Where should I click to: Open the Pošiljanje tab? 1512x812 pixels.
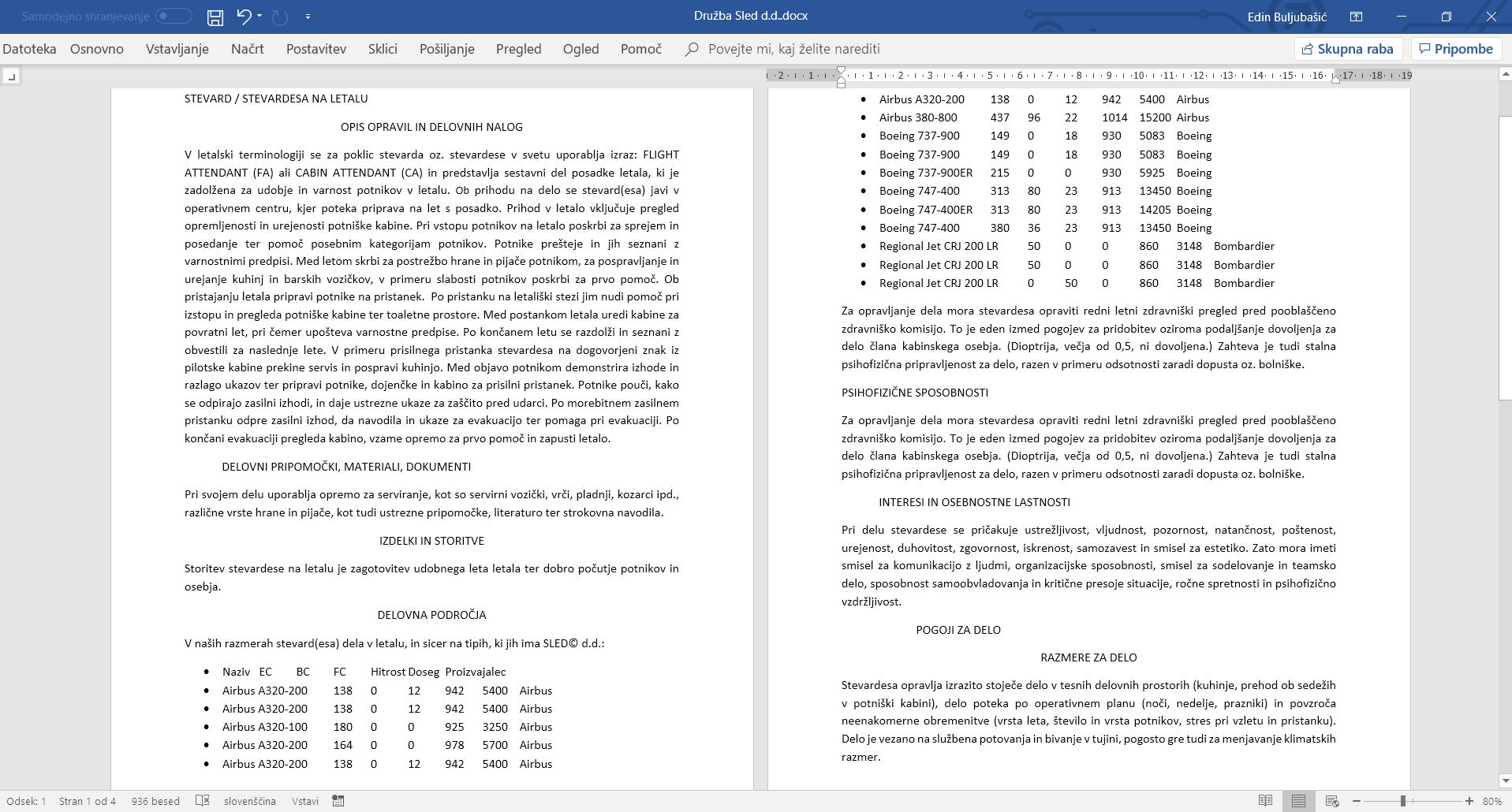[x=447, y=49]
